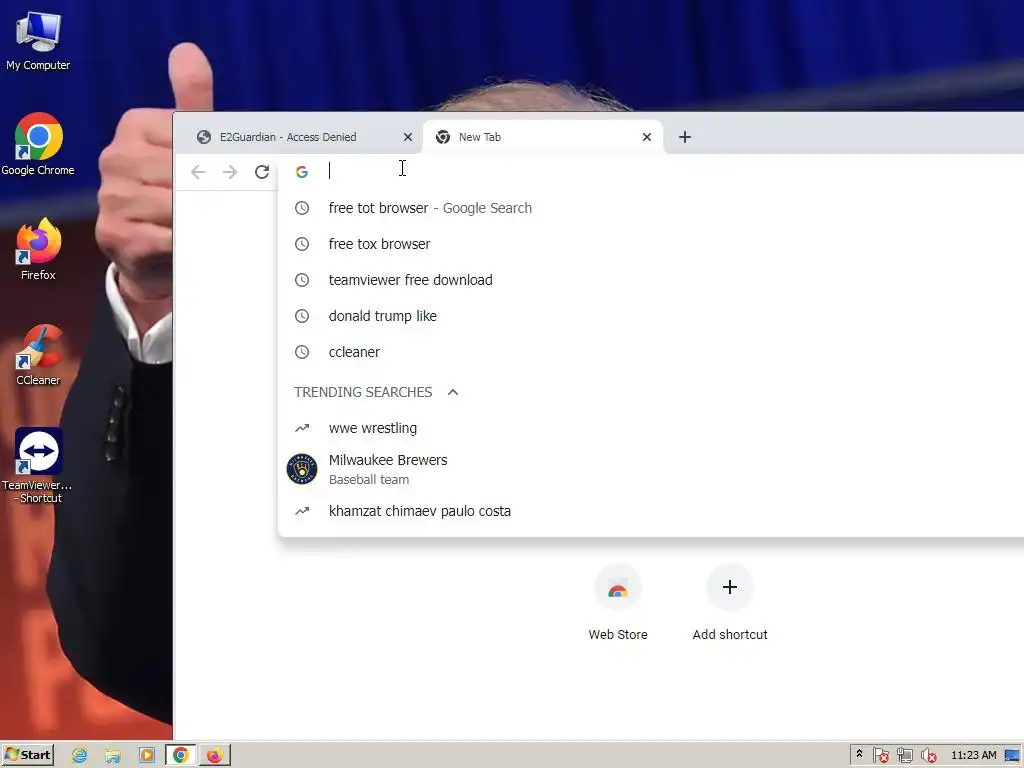Select 'teamviewer free download' suggestion
This screenshot has width=1024, height=768.
(651, 280)
